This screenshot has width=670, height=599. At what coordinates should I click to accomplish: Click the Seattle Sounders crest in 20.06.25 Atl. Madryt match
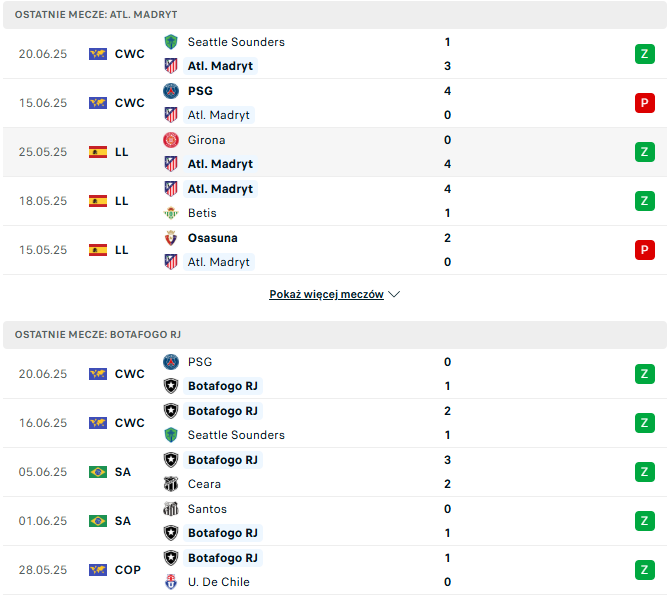click(171, 42)
